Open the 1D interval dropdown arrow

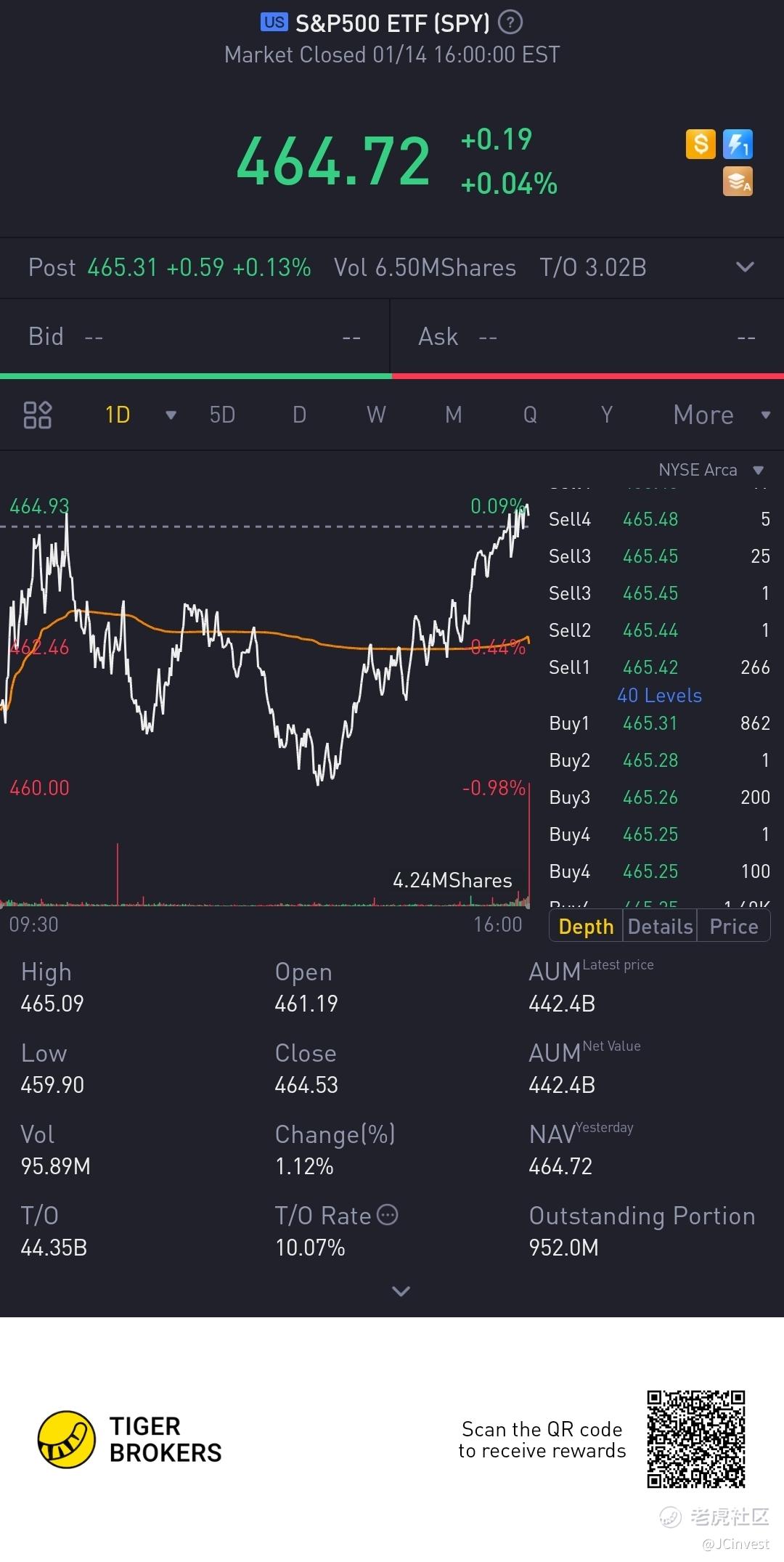pos(171,415)
